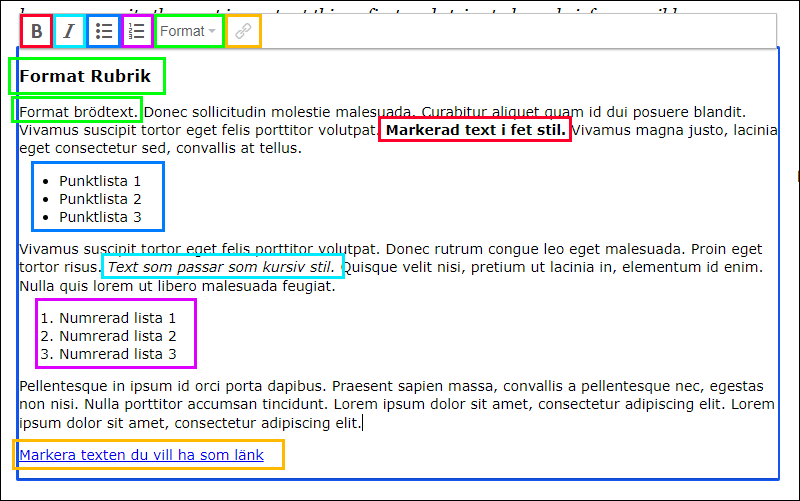This screenshot has height=501, width=800.
Task: Click the italic text 'Text som passar som kursiv stil.'
Action: (x=221, y=267)
